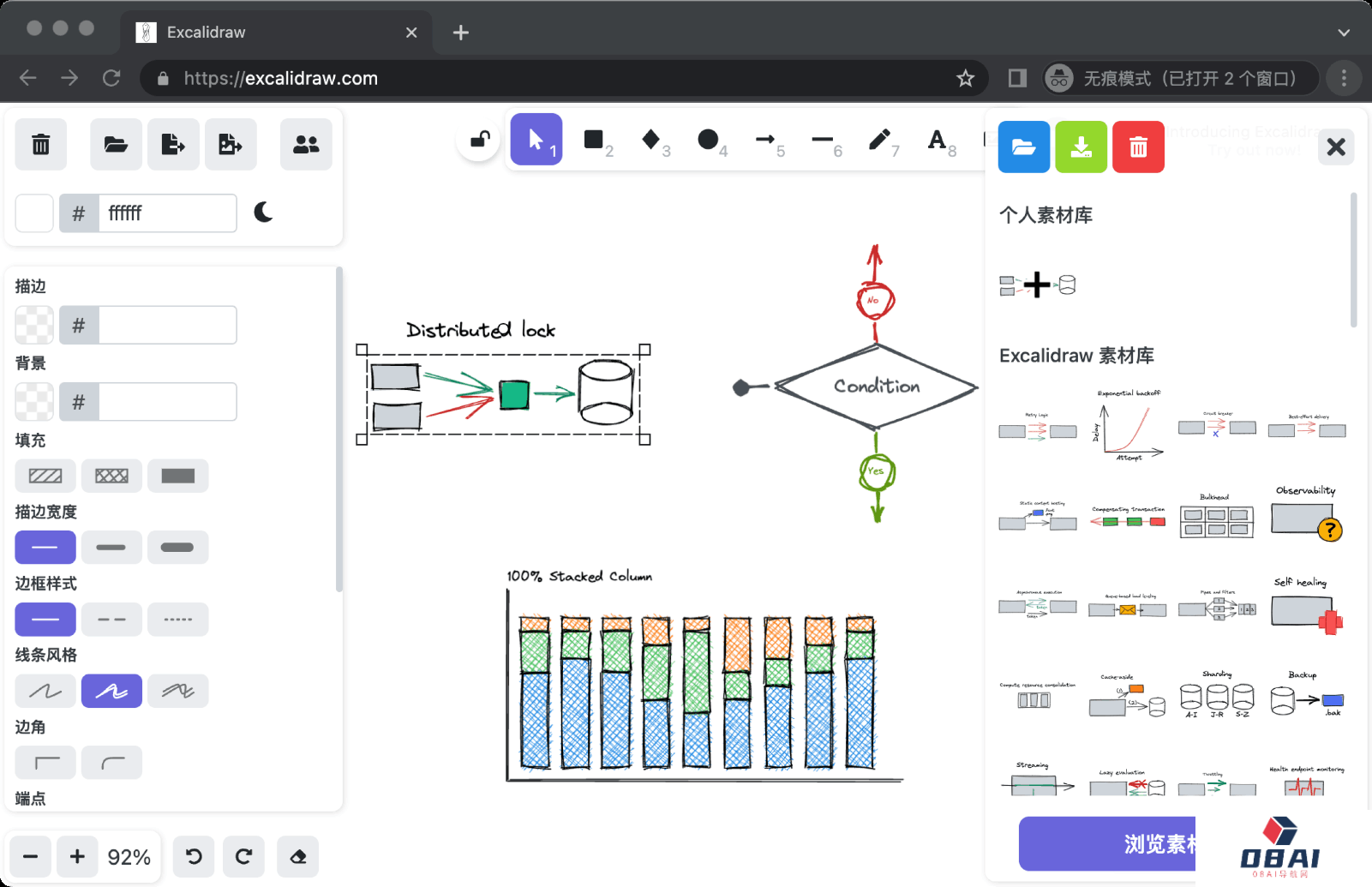Select the dashed border style option
Image resolution: width=1372 pixels, height=887 pixels.
point(111,620)
